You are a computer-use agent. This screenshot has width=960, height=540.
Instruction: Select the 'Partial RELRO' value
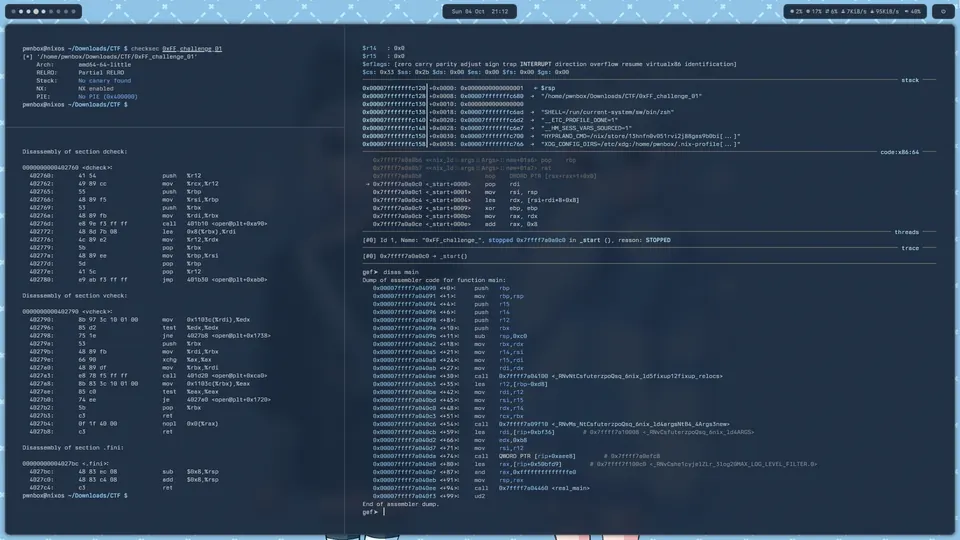click(x=101, y=72)
